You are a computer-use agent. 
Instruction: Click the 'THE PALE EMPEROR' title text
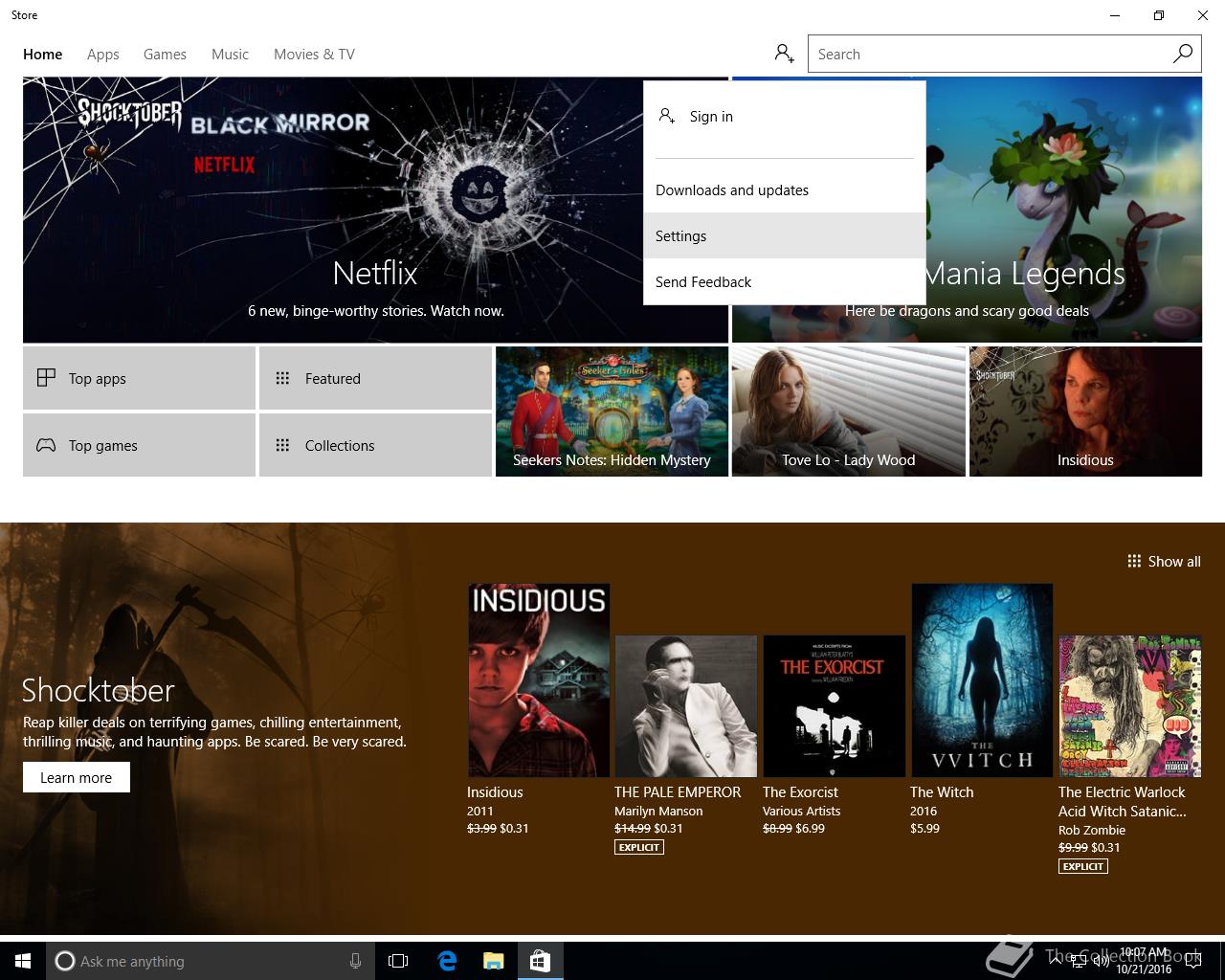678,792
